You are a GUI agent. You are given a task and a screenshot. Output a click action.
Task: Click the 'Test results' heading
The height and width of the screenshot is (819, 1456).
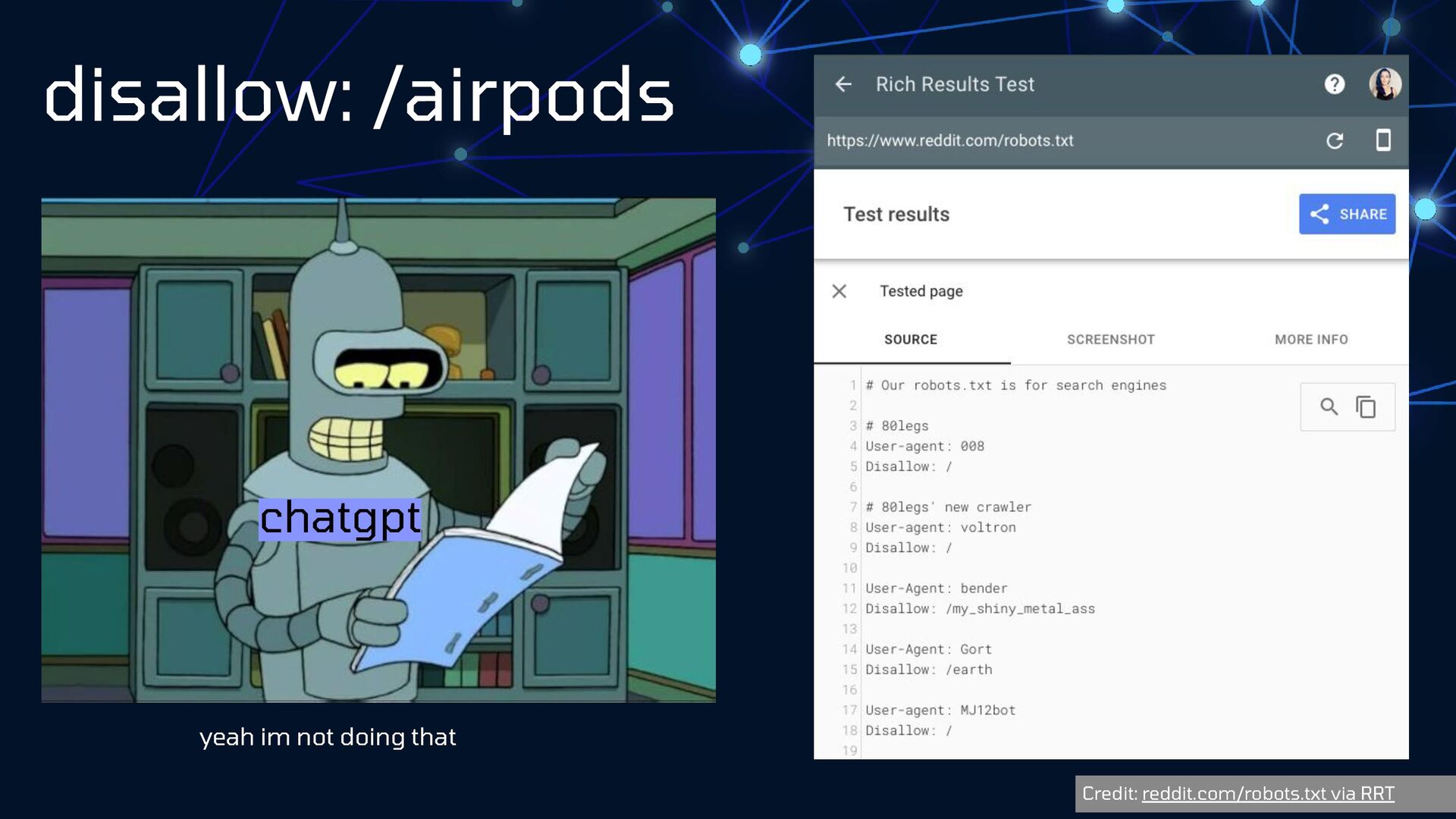point(896,215)
